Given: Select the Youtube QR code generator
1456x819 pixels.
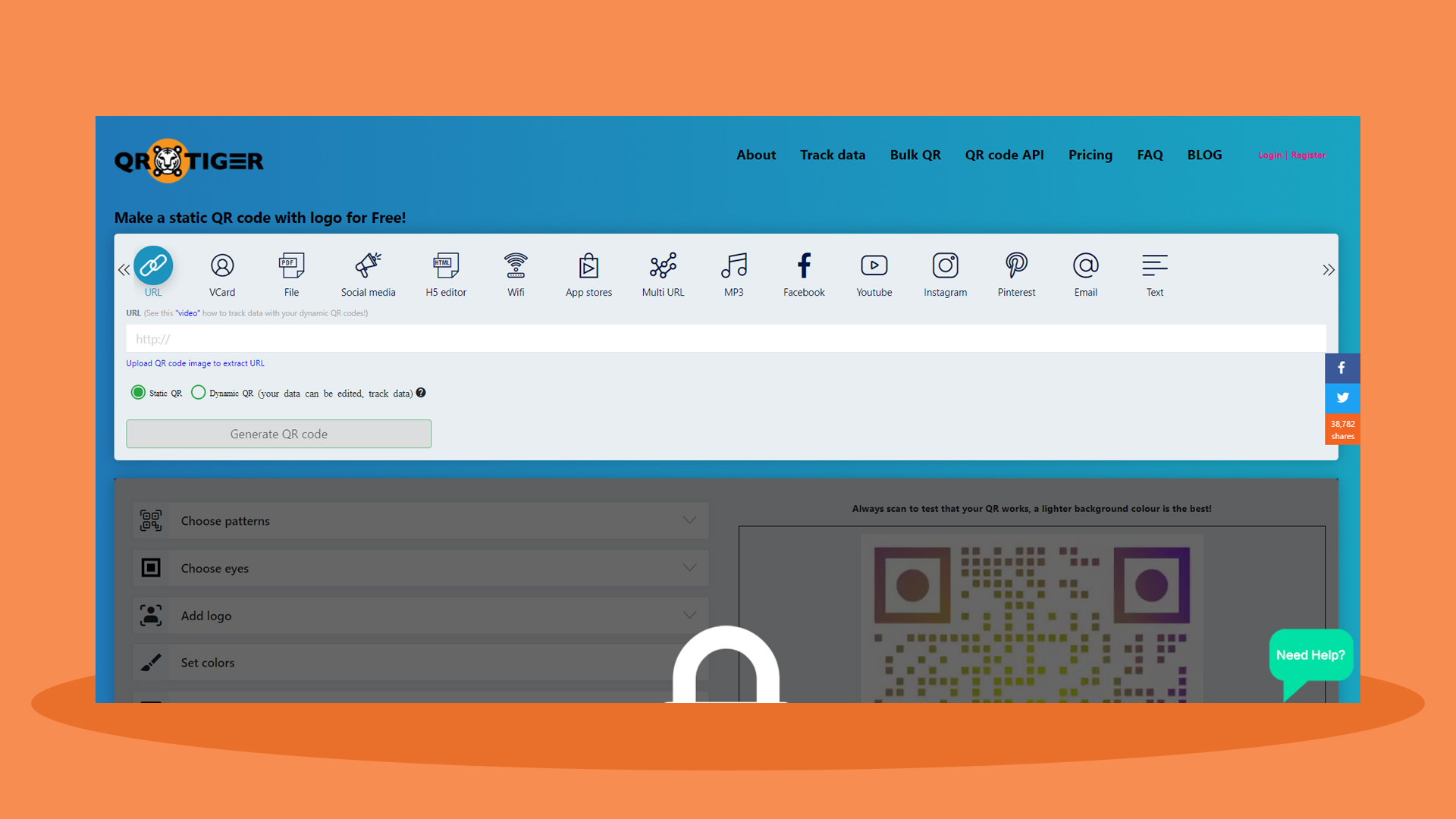Looking at the screenshot, I should [874, 273].
